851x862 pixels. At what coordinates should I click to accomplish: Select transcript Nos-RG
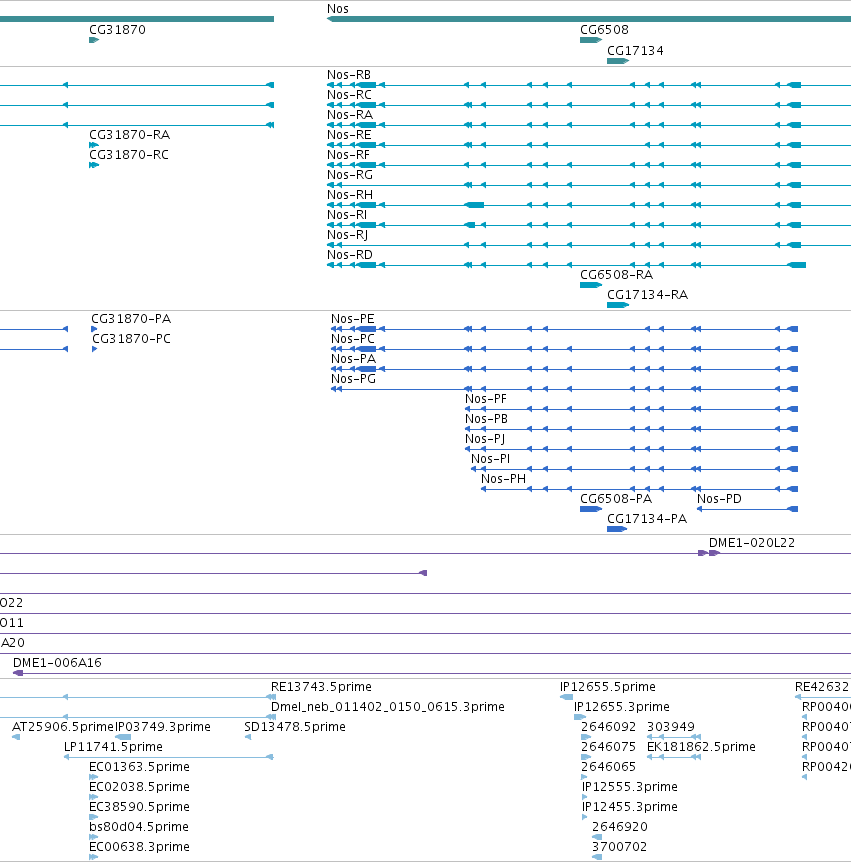350,175
